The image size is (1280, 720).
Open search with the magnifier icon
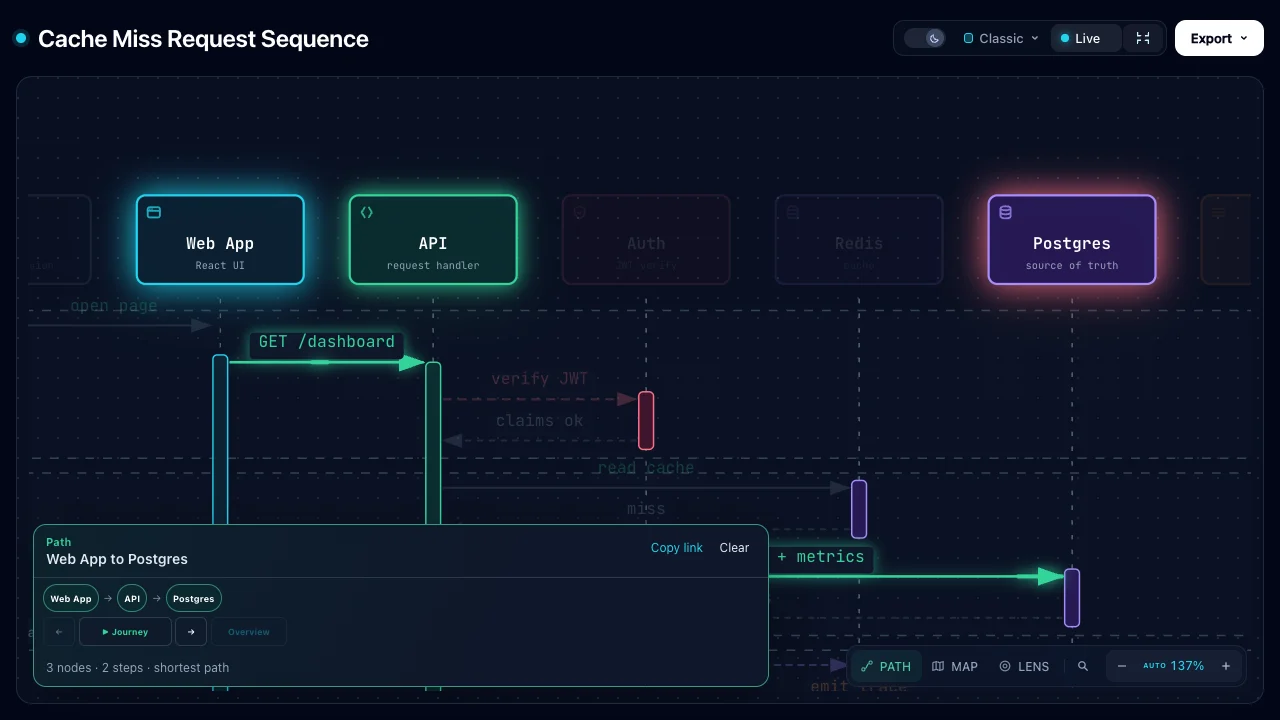1083,666
